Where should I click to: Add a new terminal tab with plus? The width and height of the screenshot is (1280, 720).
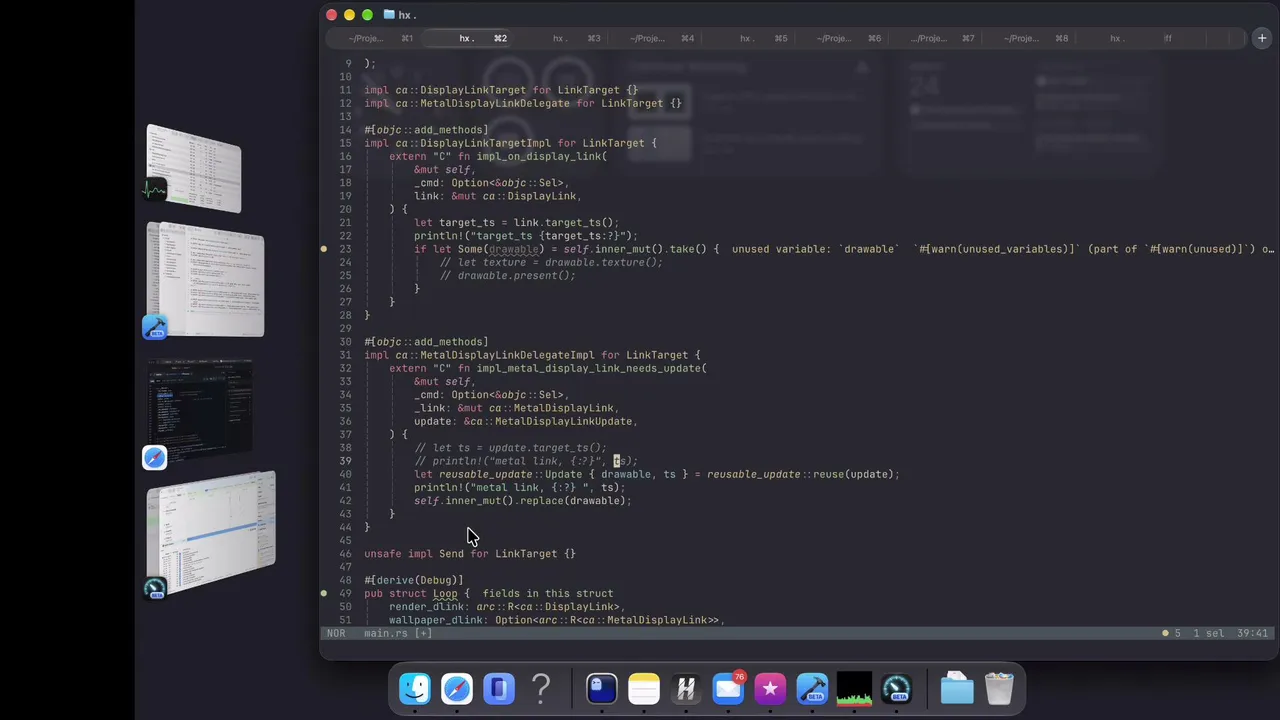pyautogui.click(x=1262, y=38)
